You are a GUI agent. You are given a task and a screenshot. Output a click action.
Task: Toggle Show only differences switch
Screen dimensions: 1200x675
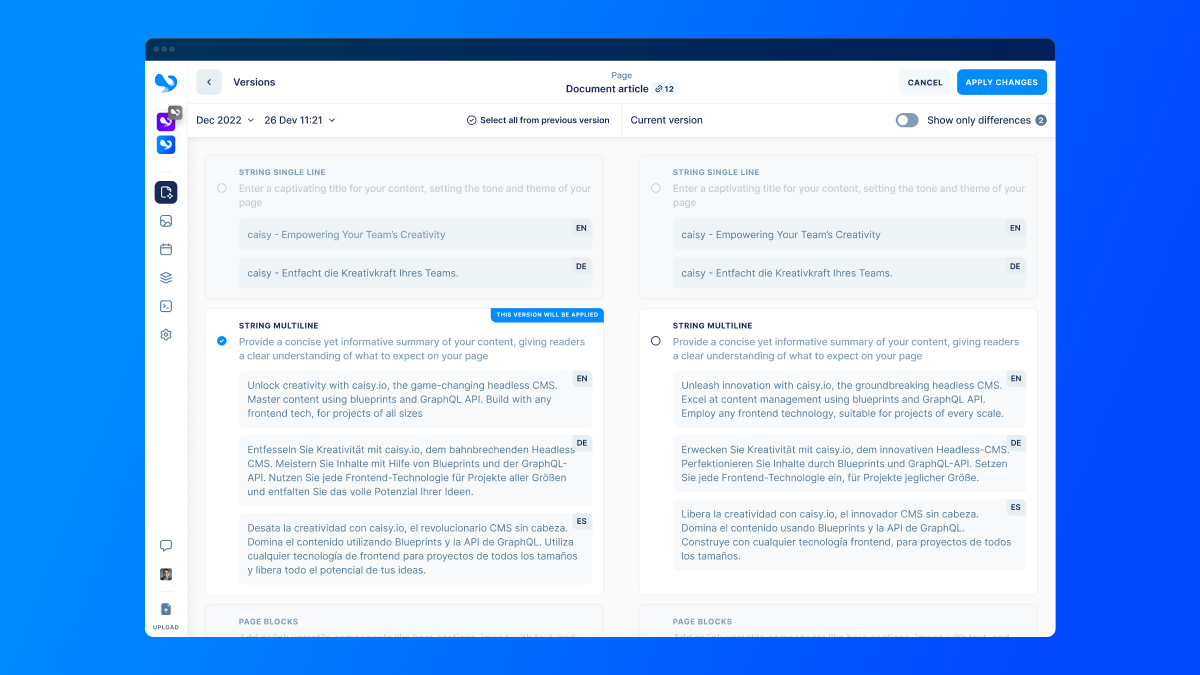click(x=907, y=120)
